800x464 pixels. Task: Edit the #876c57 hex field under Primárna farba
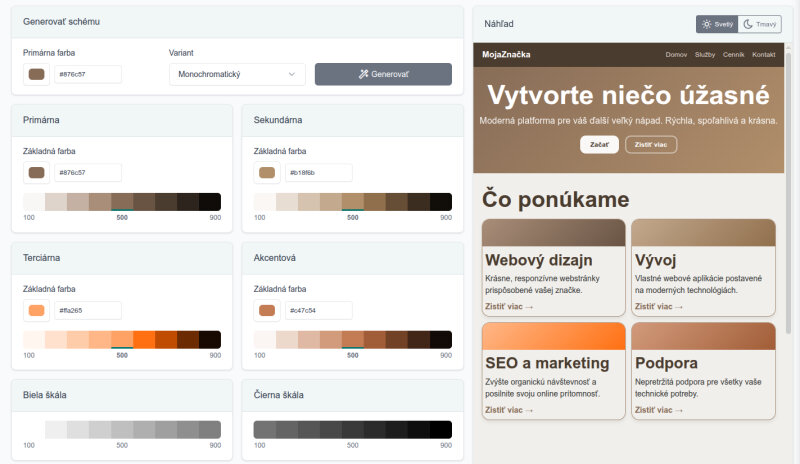[x=88, y=74]
